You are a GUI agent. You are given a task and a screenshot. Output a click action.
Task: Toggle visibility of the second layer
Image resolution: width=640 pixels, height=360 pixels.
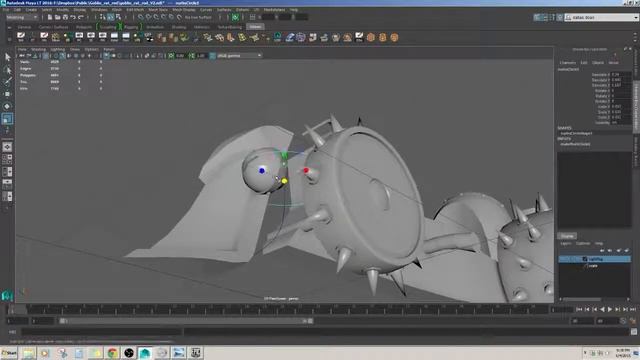563,265
